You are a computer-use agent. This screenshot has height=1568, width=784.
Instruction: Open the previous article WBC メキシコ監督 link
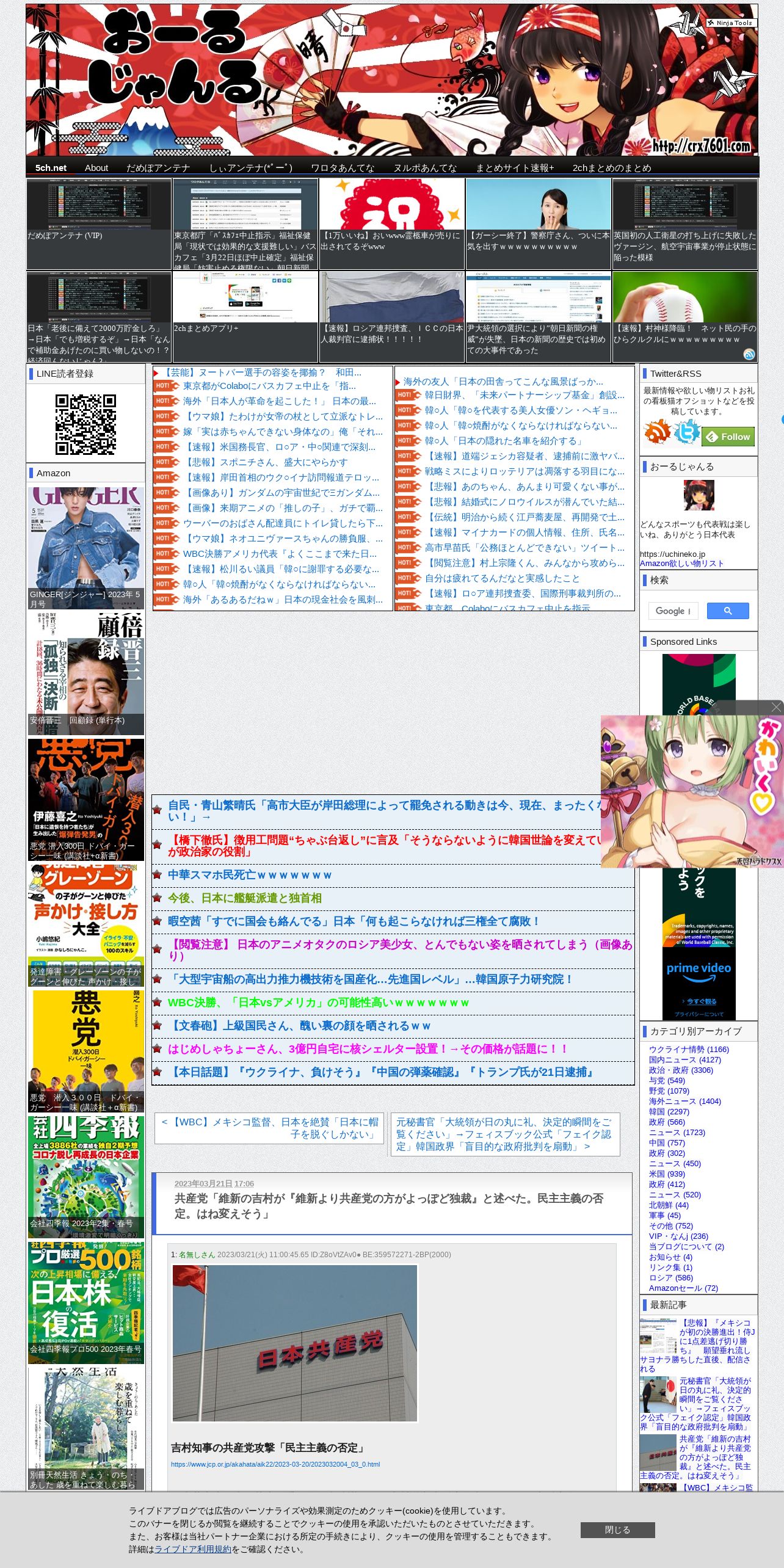click(x=269, y=1128)
